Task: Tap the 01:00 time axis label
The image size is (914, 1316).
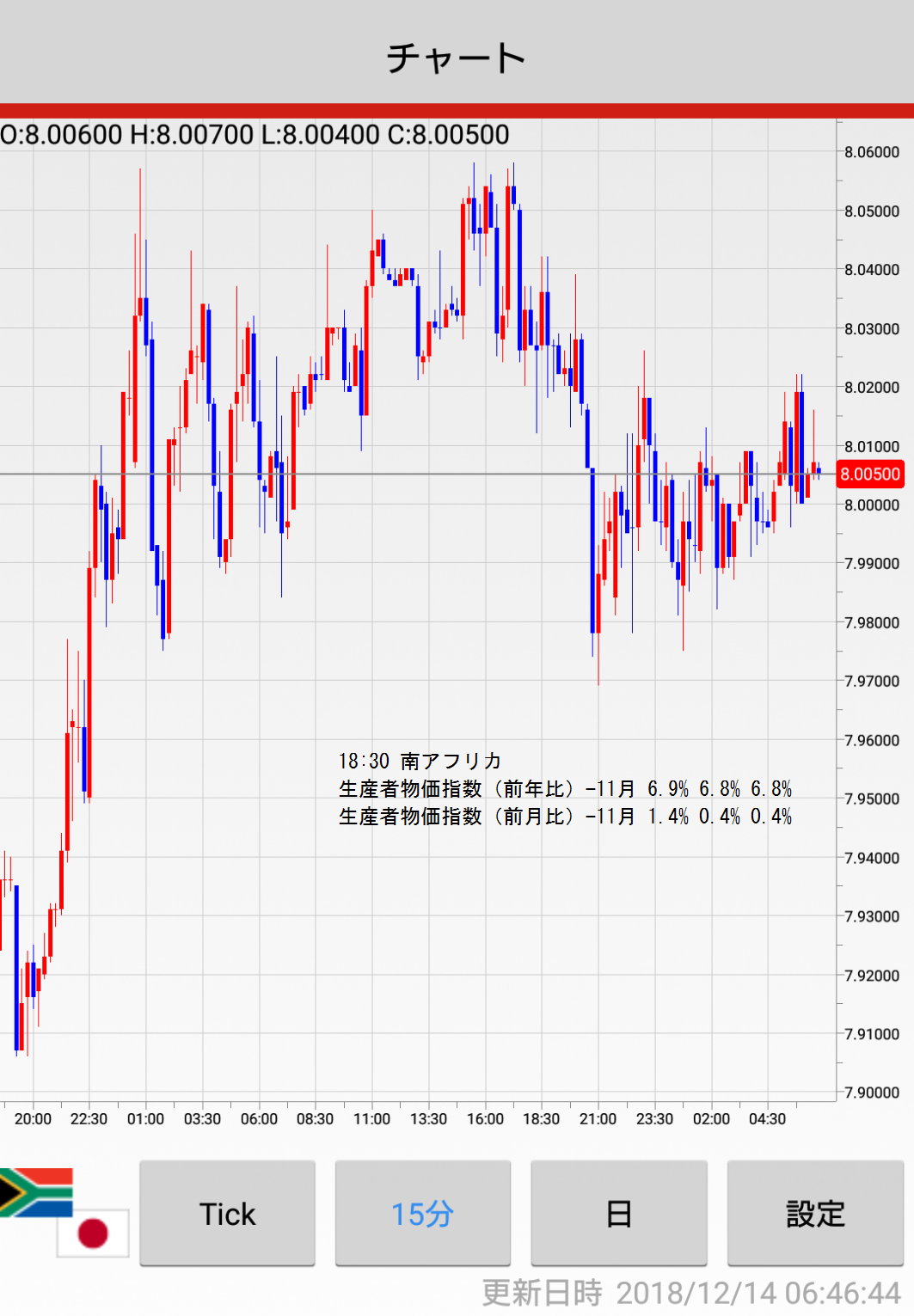Action: [145, 1118]
